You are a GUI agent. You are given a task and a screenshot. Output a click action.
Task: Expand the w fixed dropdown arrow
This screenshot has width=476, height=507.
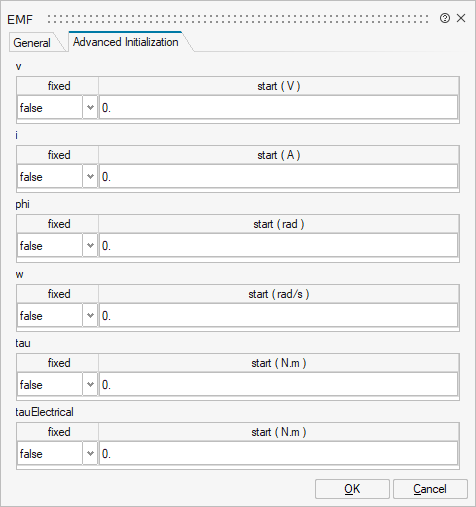90,316
